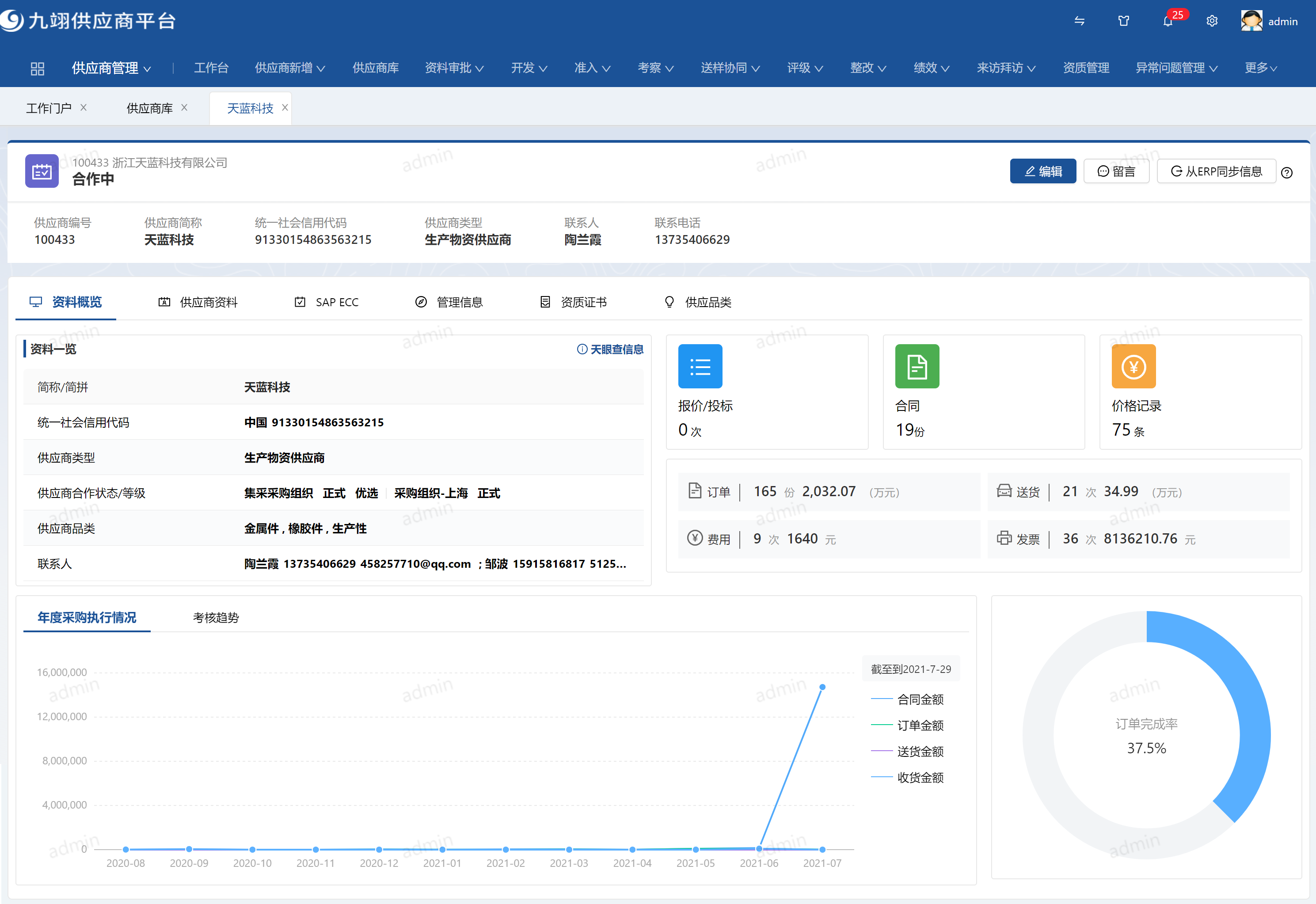Open the theme shirt icon
The width and height of the screenshot is (1316, 904).
[1123, 21]
